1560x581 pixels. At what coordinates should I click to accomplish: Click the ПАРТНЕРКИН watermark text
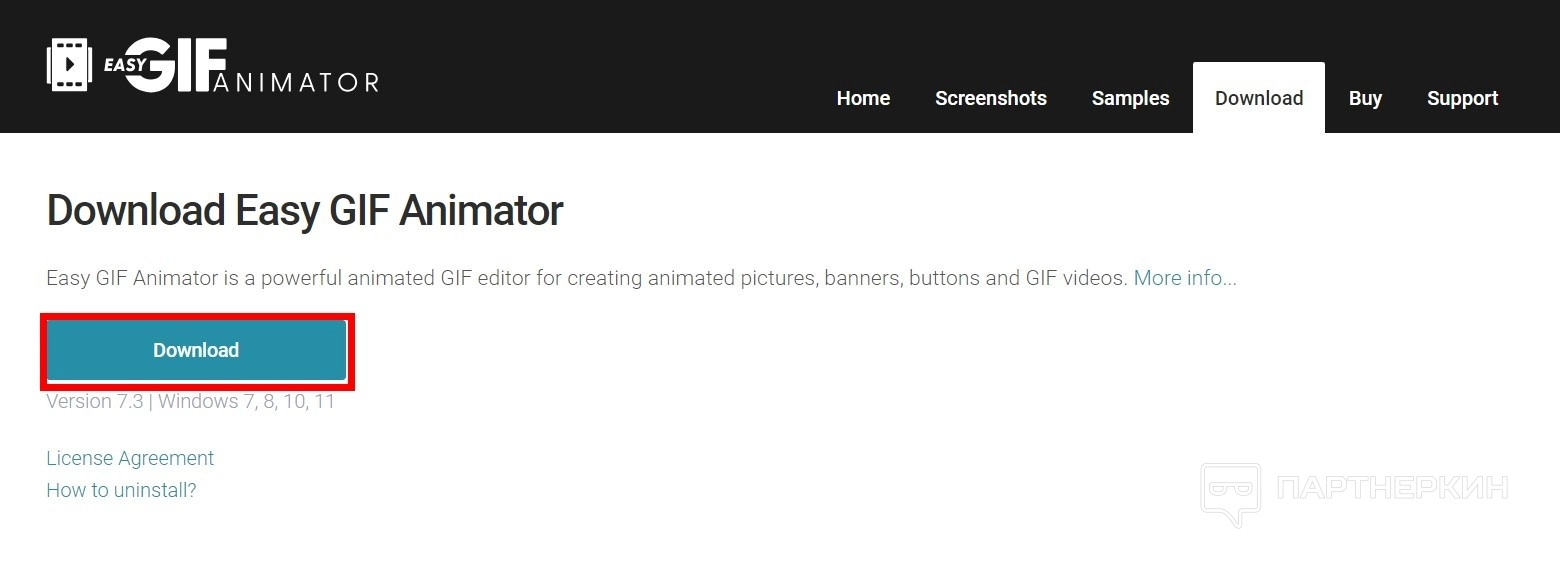click(x=1392, y=488)
